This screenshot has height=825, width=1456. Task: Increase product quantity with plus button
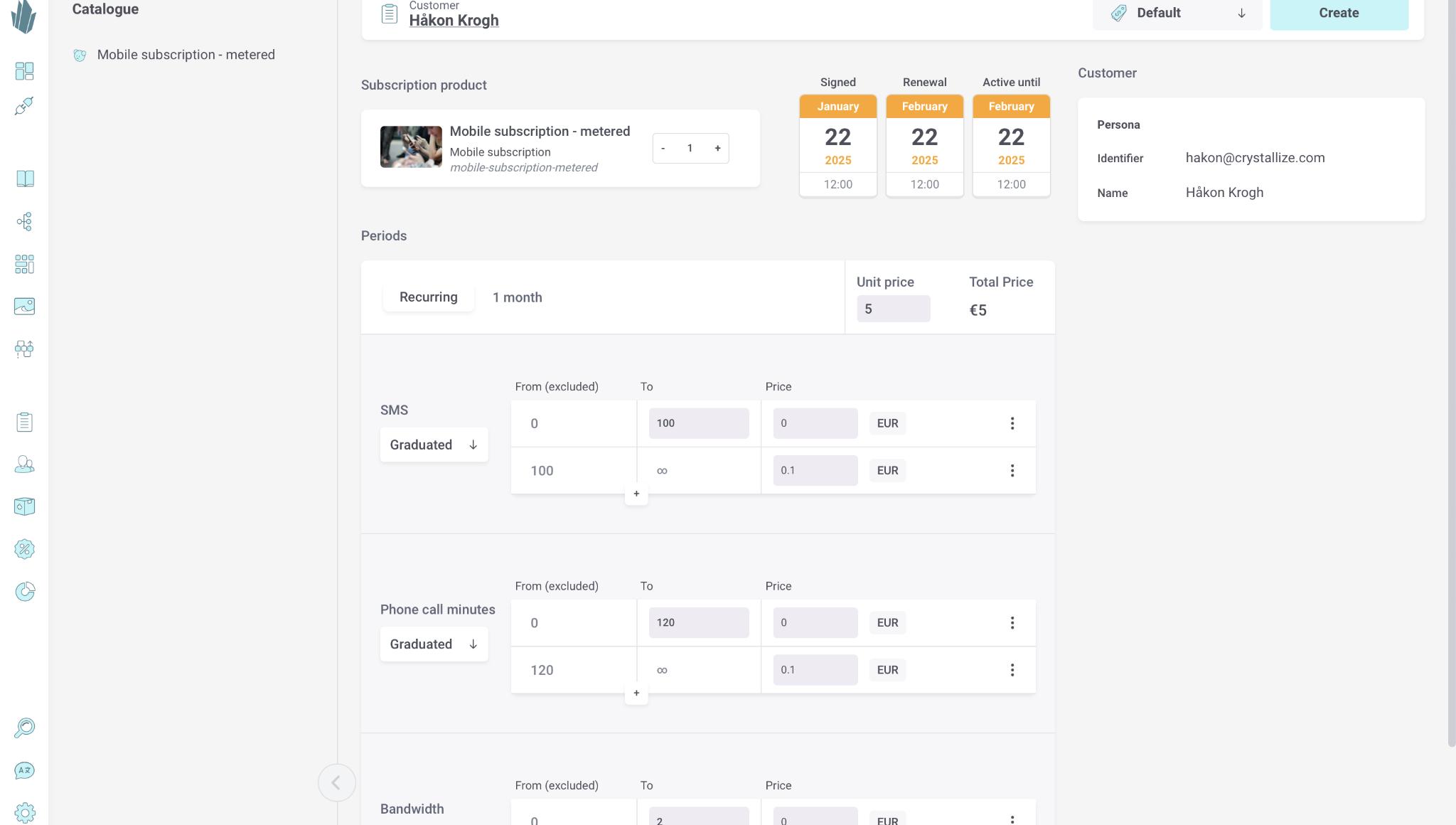(x=717, y=148)
